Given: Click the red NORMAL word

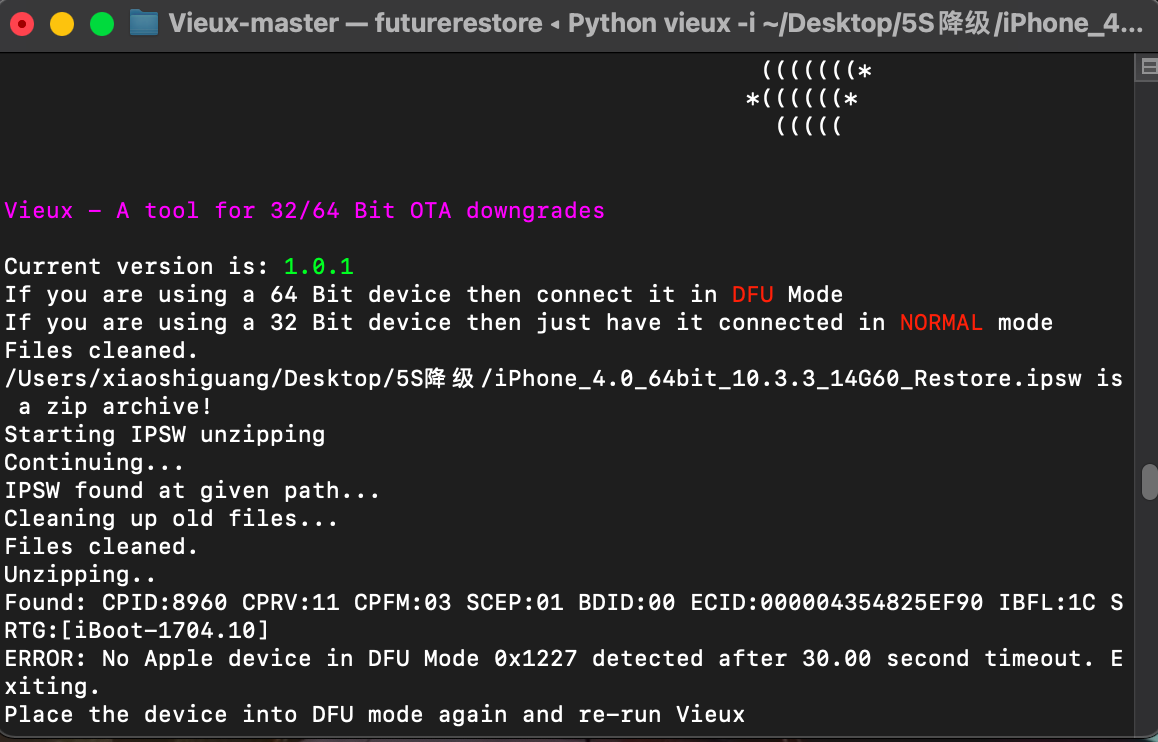Looking at the screenshot, I should [x=941, y=323].
